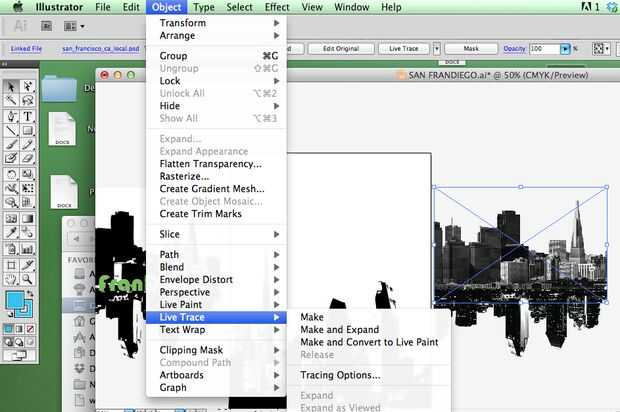This screenshot has width=620, height=412.
Task: Set paint mode to Color
Action: [x=8, y=329]
